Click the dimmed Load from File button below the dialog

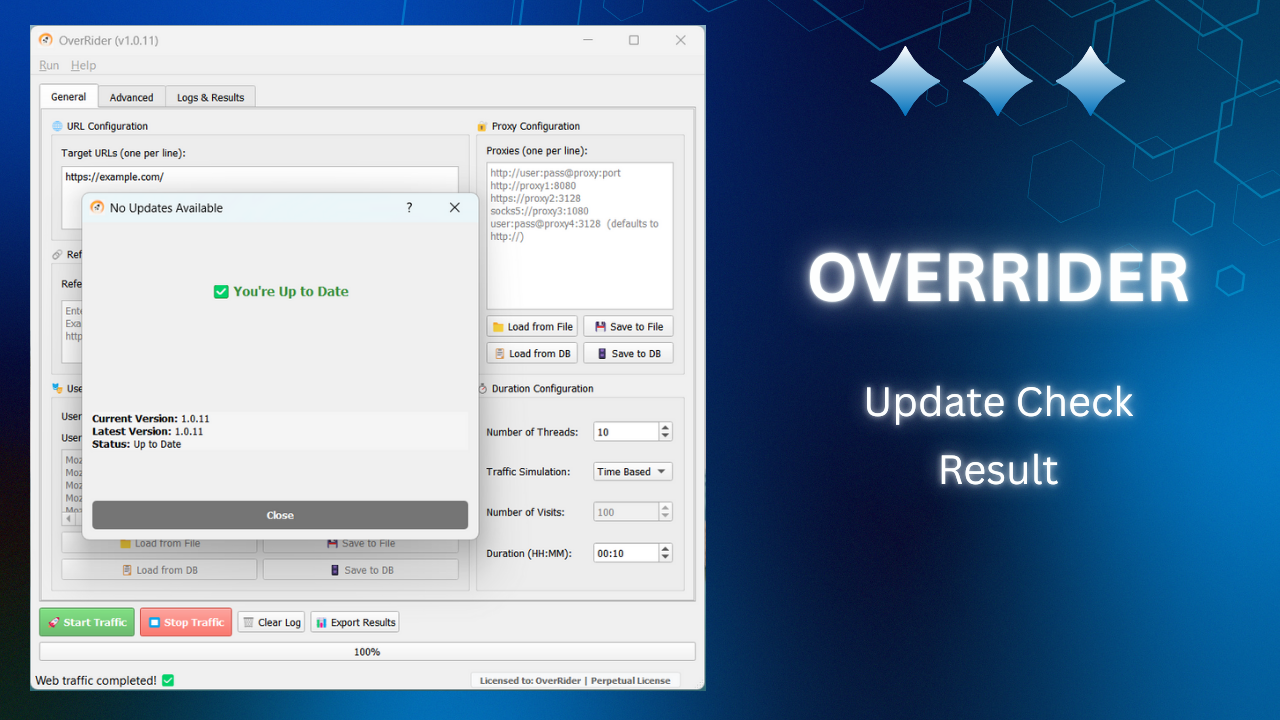(159, 544)
